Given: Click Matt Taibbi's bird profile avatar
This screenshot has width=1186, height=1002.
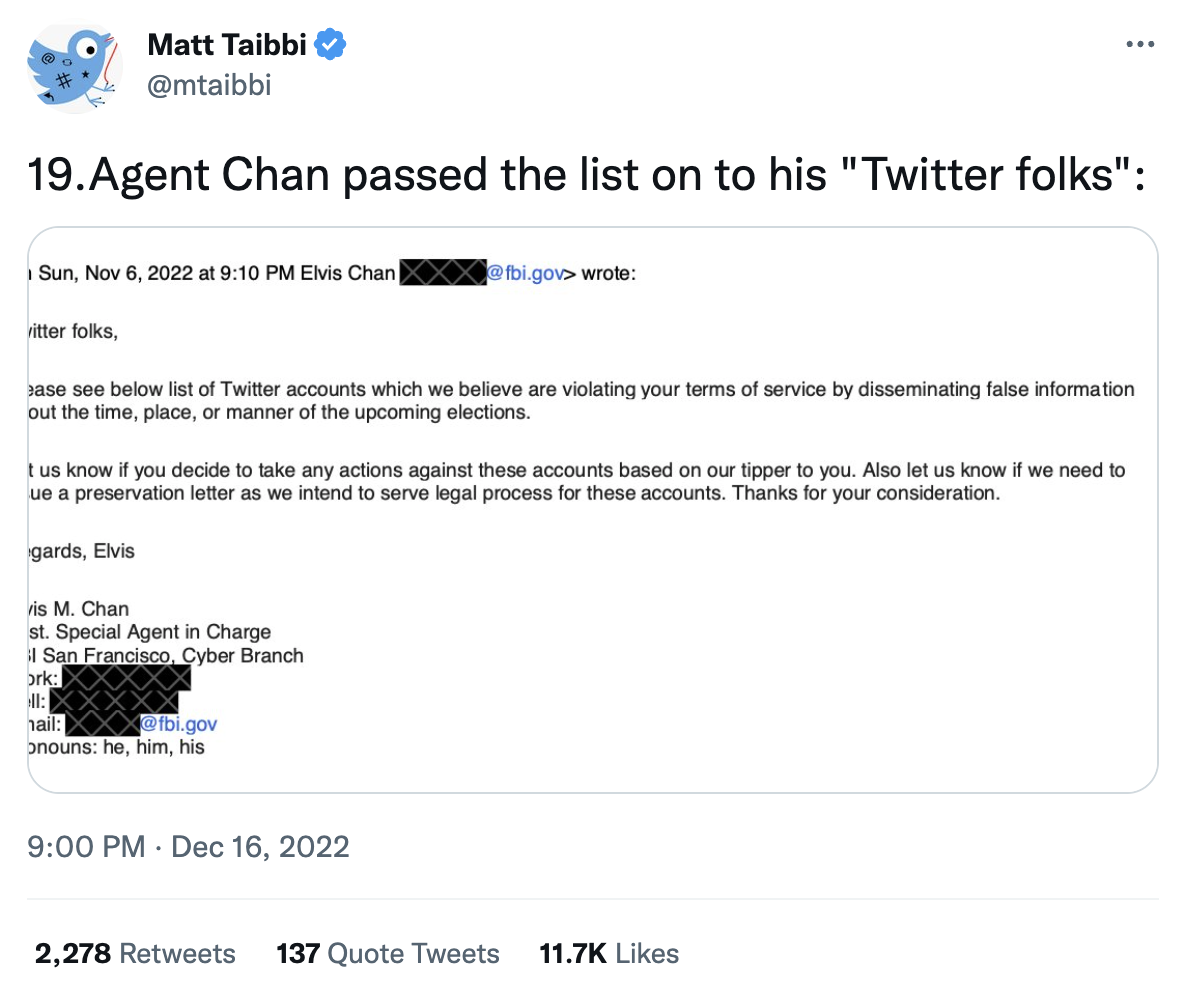Looking at the screenshot, I should pos(75,67).
